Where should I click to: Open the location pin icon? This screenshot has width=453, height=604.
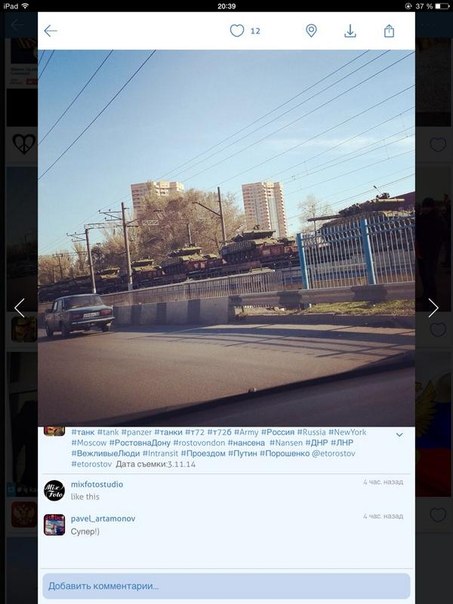coord(311,31)
